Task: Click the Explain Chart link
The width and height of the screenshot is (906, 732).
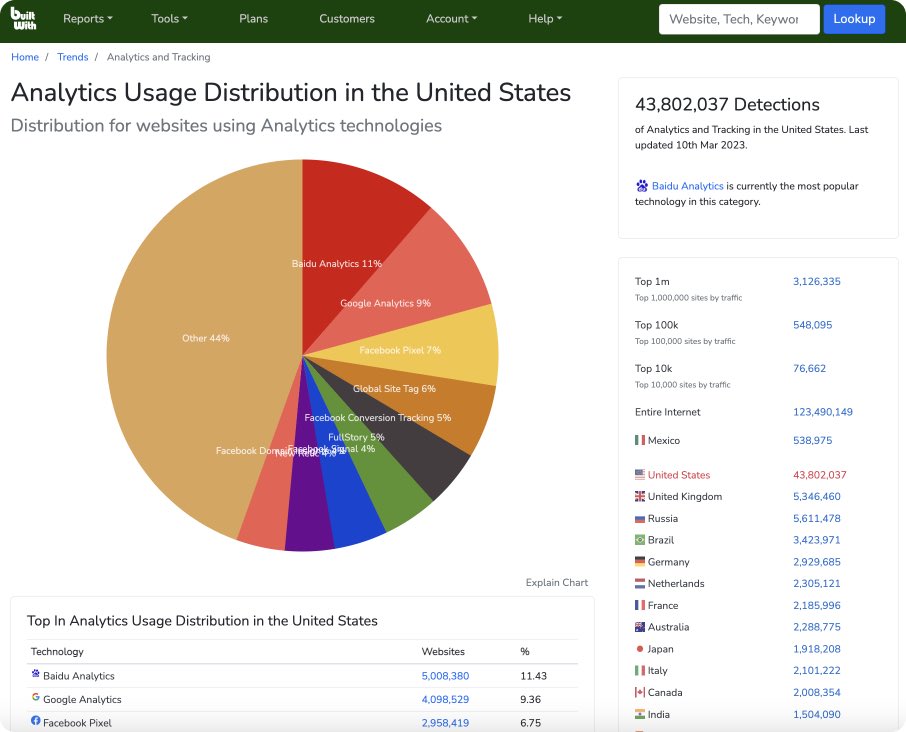Action: (556, 582)
